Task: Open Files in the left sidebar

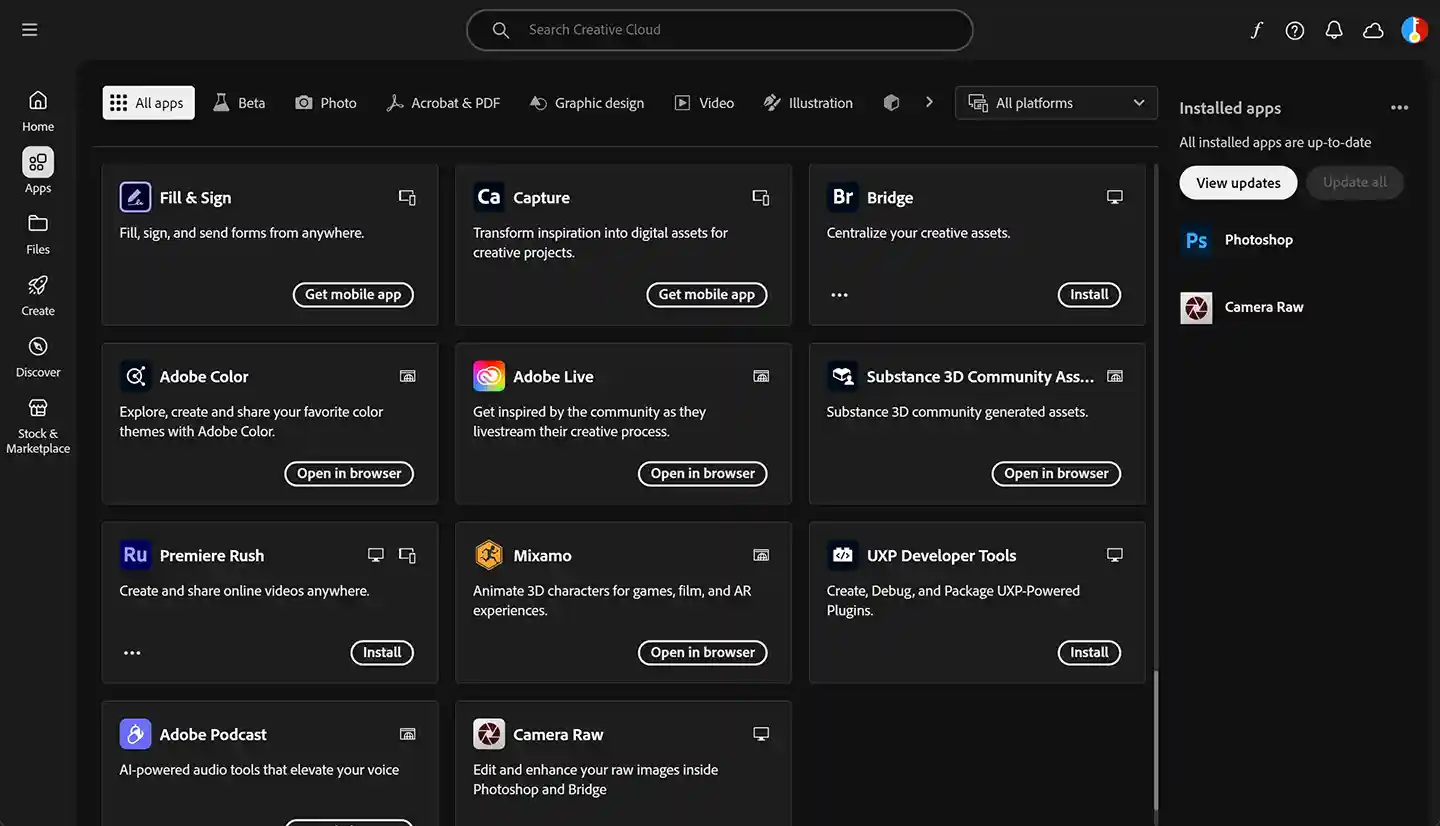Action: click(38, 234)
